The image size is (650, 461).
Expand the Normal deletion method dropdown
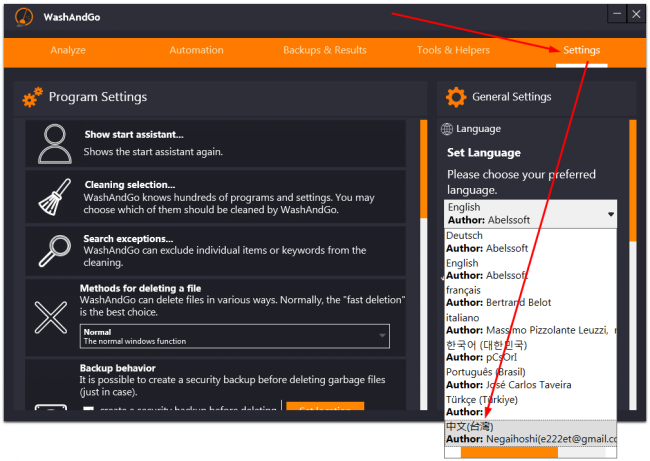[235, 336]
